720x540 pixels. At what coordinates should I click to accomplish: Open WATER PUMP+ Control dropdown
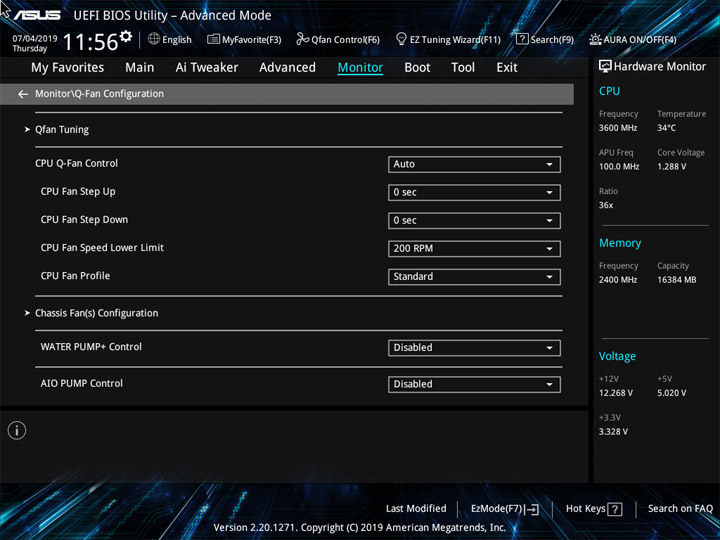tap(474, 348)
